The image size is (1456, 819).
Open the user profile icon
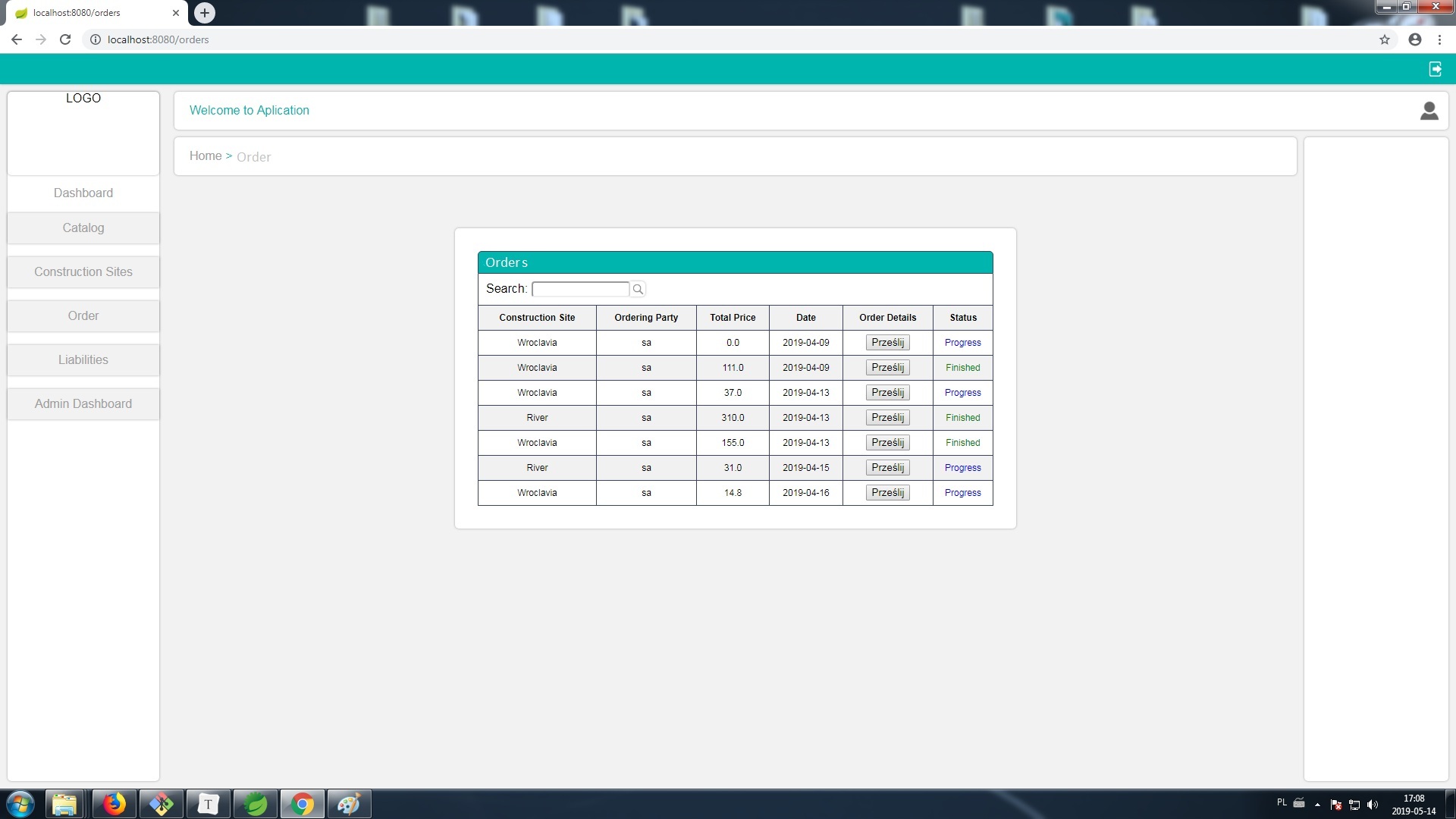1429,111
